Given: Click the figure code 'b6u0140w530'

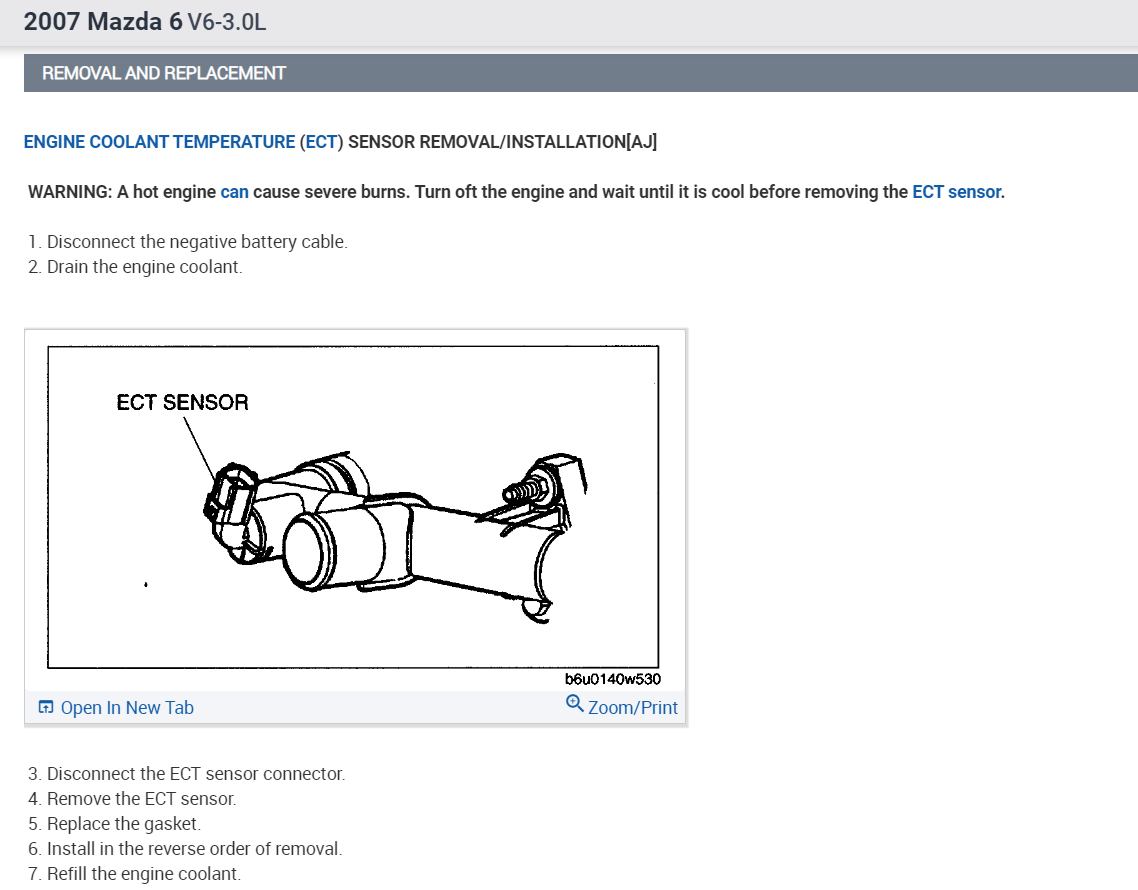Looking at the screenshot, I should tap(613, 679).
